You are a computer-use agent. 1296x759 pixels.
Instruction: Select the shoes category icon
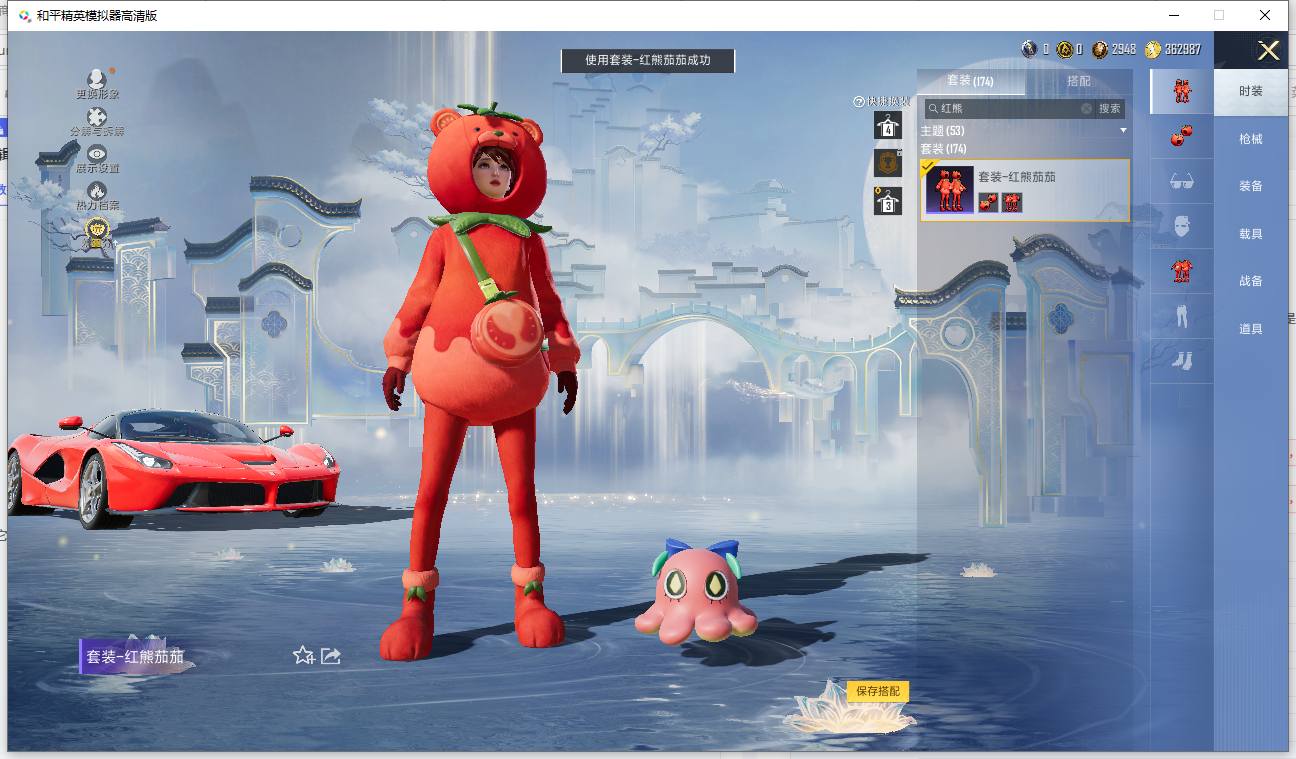click(x=1182, y=360)
